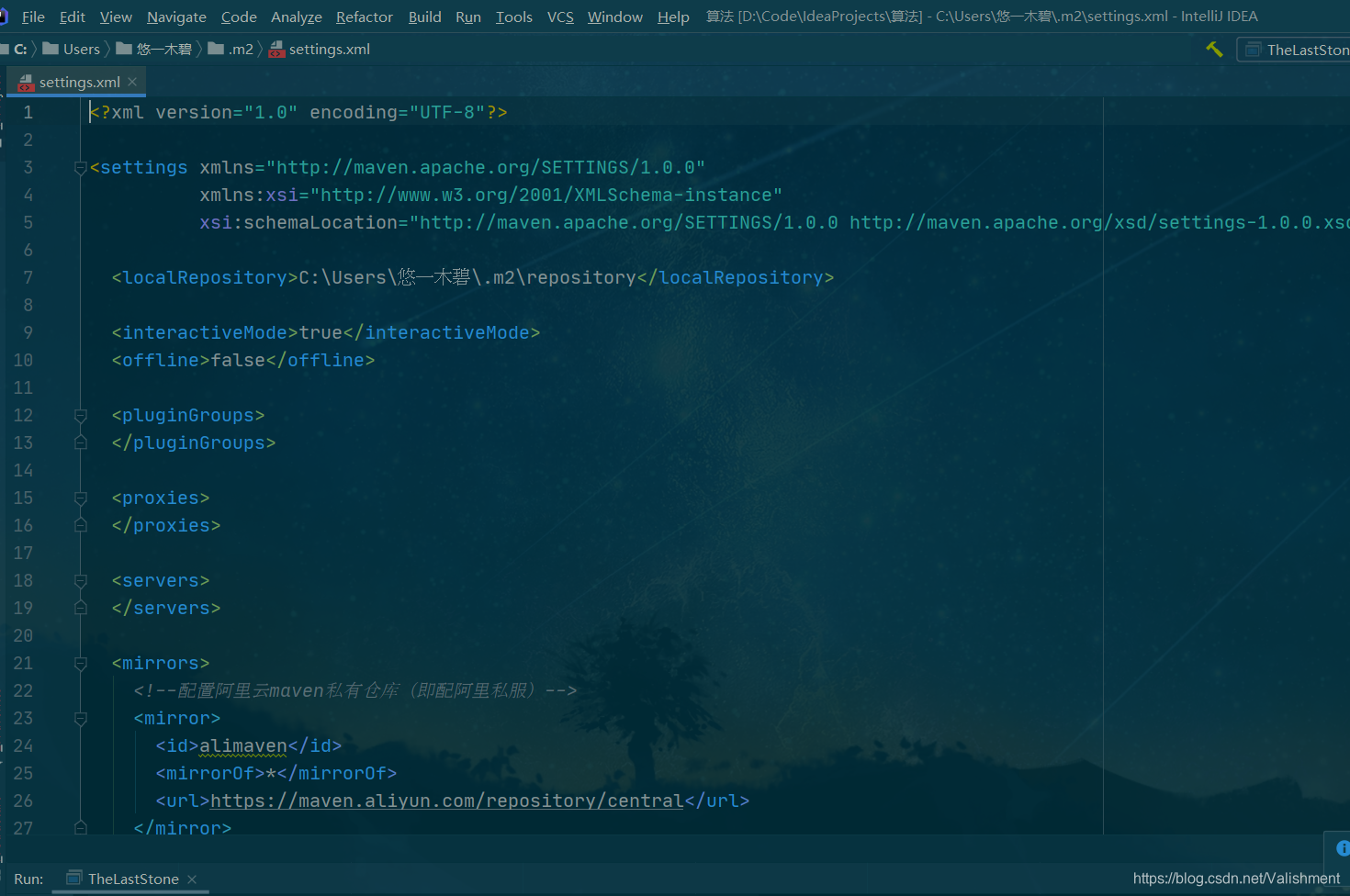The image size is (1350, 896).
Task: Click the settings.xml file icon in breadcrumb
Action: coord(276,50)
